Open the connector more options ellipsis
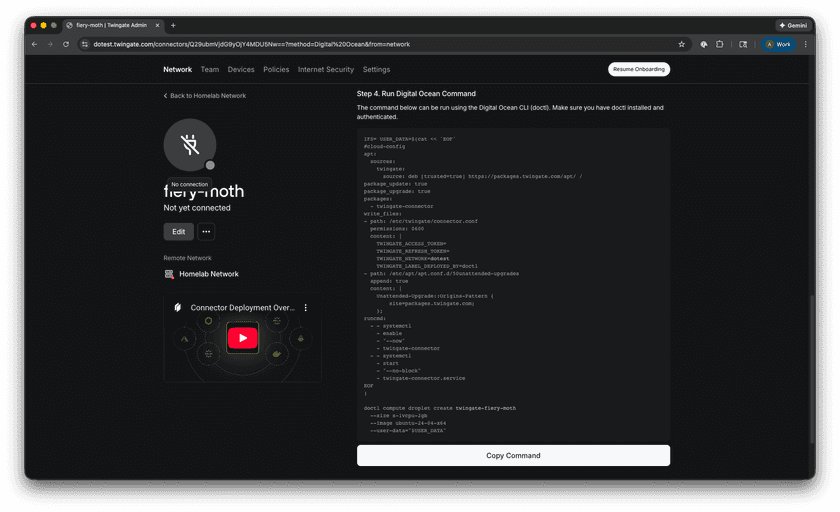Screen dimensions: 840x512 pyautogui.click(x=206, y=232)
